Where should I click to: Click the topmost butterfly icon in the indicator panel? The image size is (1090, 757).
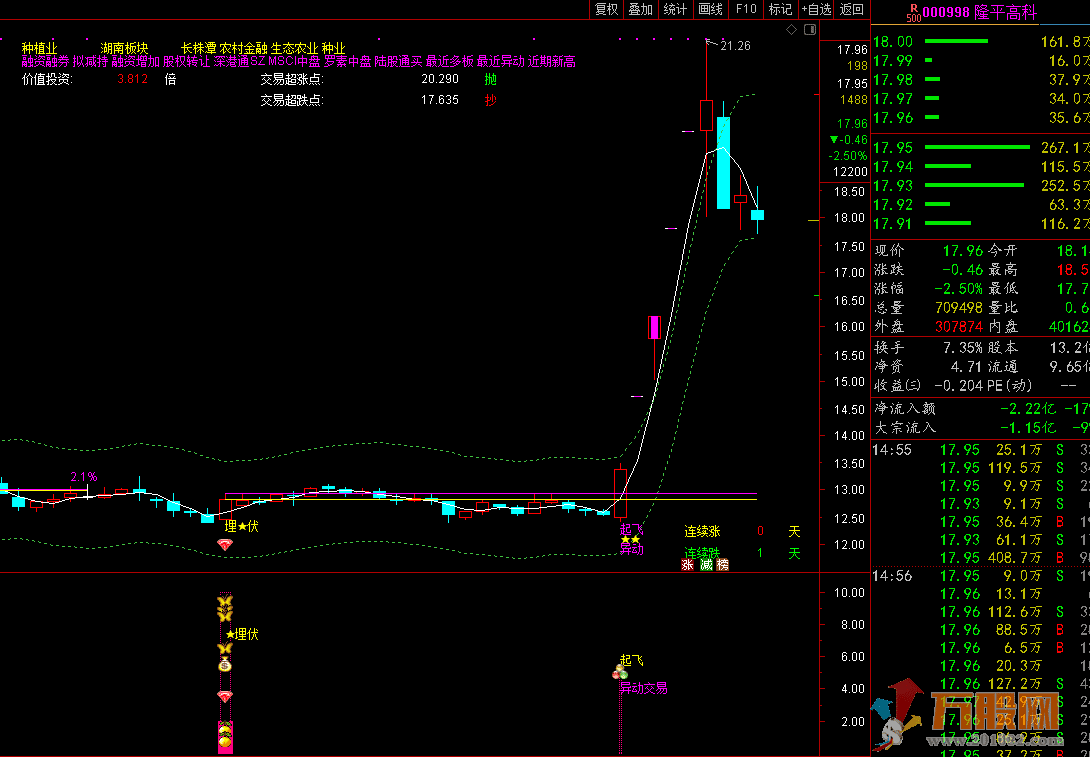pos(225,601)
